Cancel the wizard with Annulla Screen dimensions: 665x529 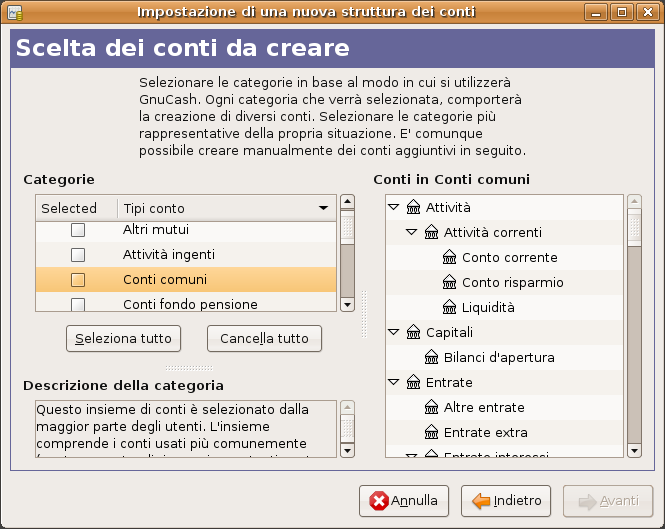click(404, 501)
